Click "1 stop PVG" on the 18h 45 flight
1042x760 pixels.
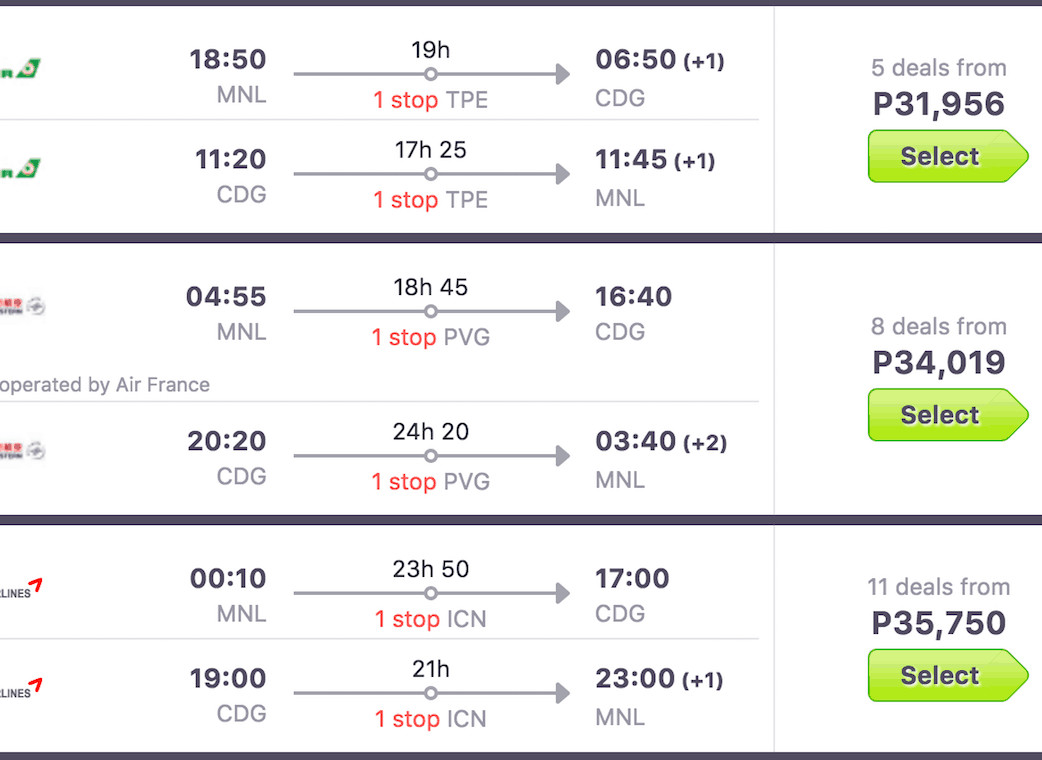[x=430, y=338]
